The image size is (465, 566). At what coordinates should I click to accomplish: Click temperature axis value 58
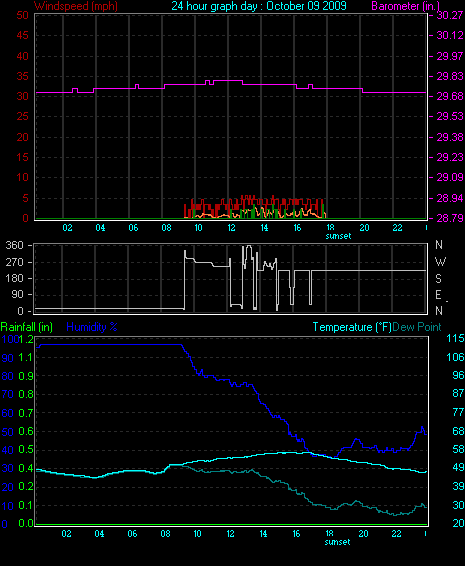click(458, 449)
